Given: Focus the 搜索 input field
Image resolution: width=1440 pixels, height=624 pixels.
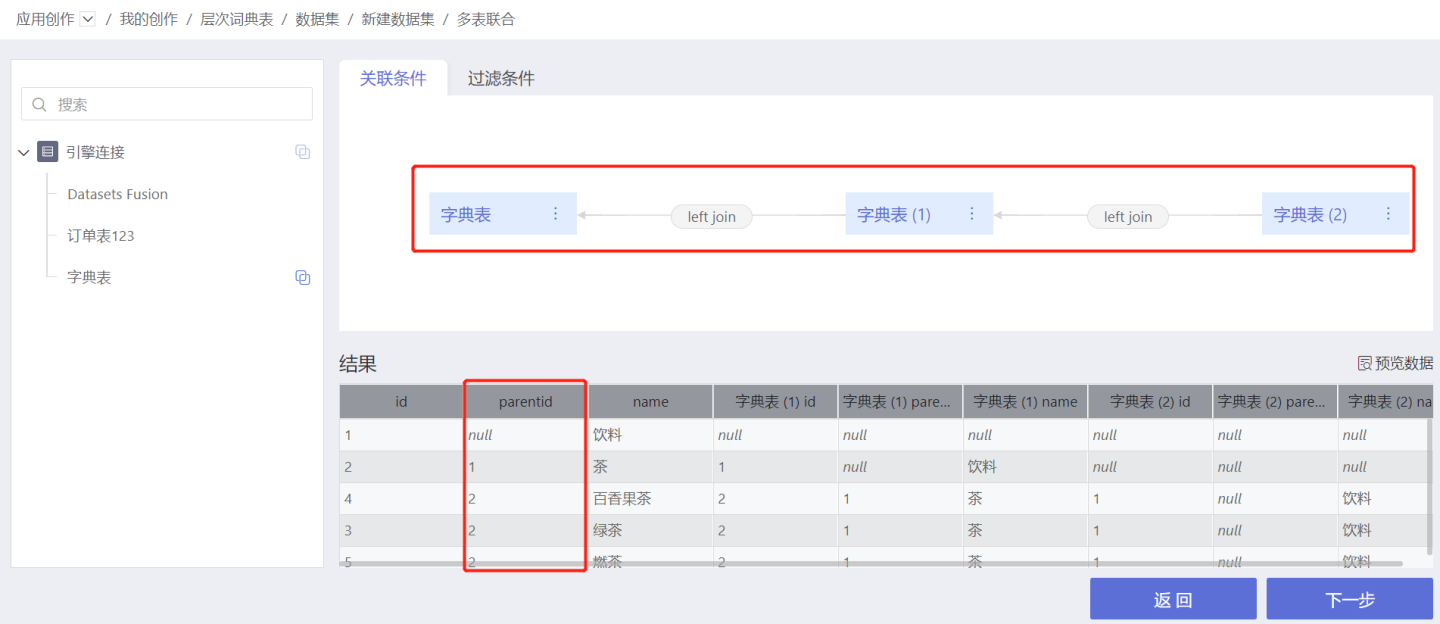Looking at the screenshot, I should pyautogui.click(x=167, y=104).
